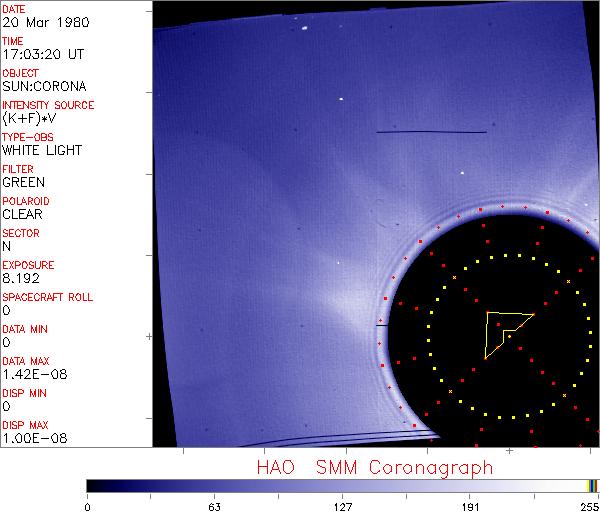The height and width of the screenshot is (512, 600).
Task: Select the date value 20 Mar 1980
Action: click(x=38, y=23)
